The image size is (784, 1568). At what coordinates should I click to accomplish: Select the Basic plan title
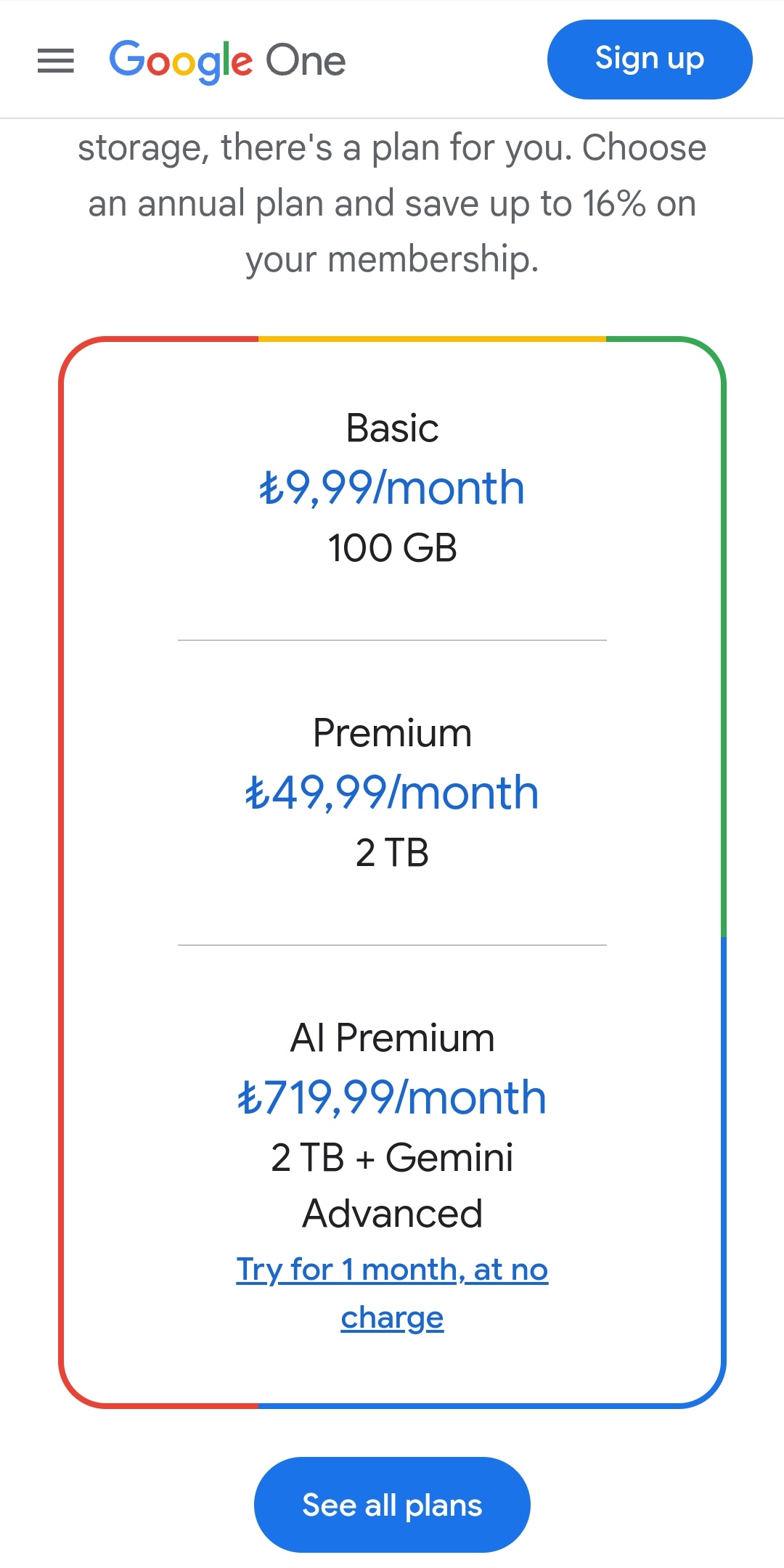click(392, 428)
